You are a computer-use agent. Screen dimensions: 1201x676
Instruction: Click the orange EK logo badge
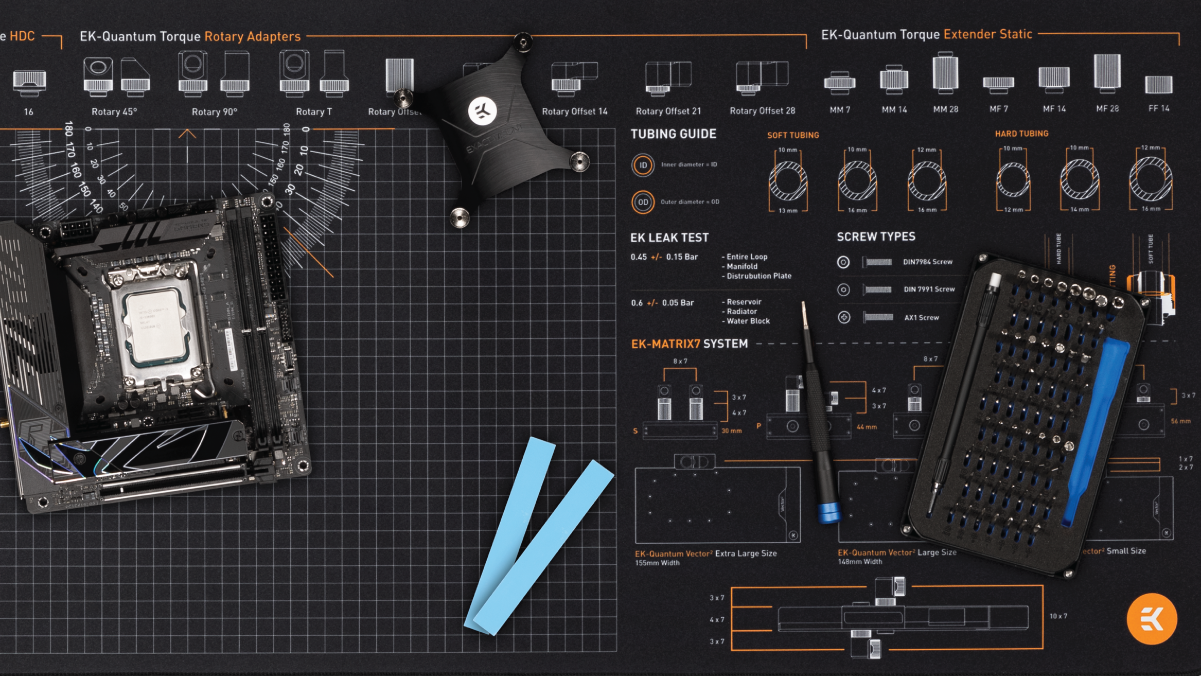click(x=1152, y=618)
